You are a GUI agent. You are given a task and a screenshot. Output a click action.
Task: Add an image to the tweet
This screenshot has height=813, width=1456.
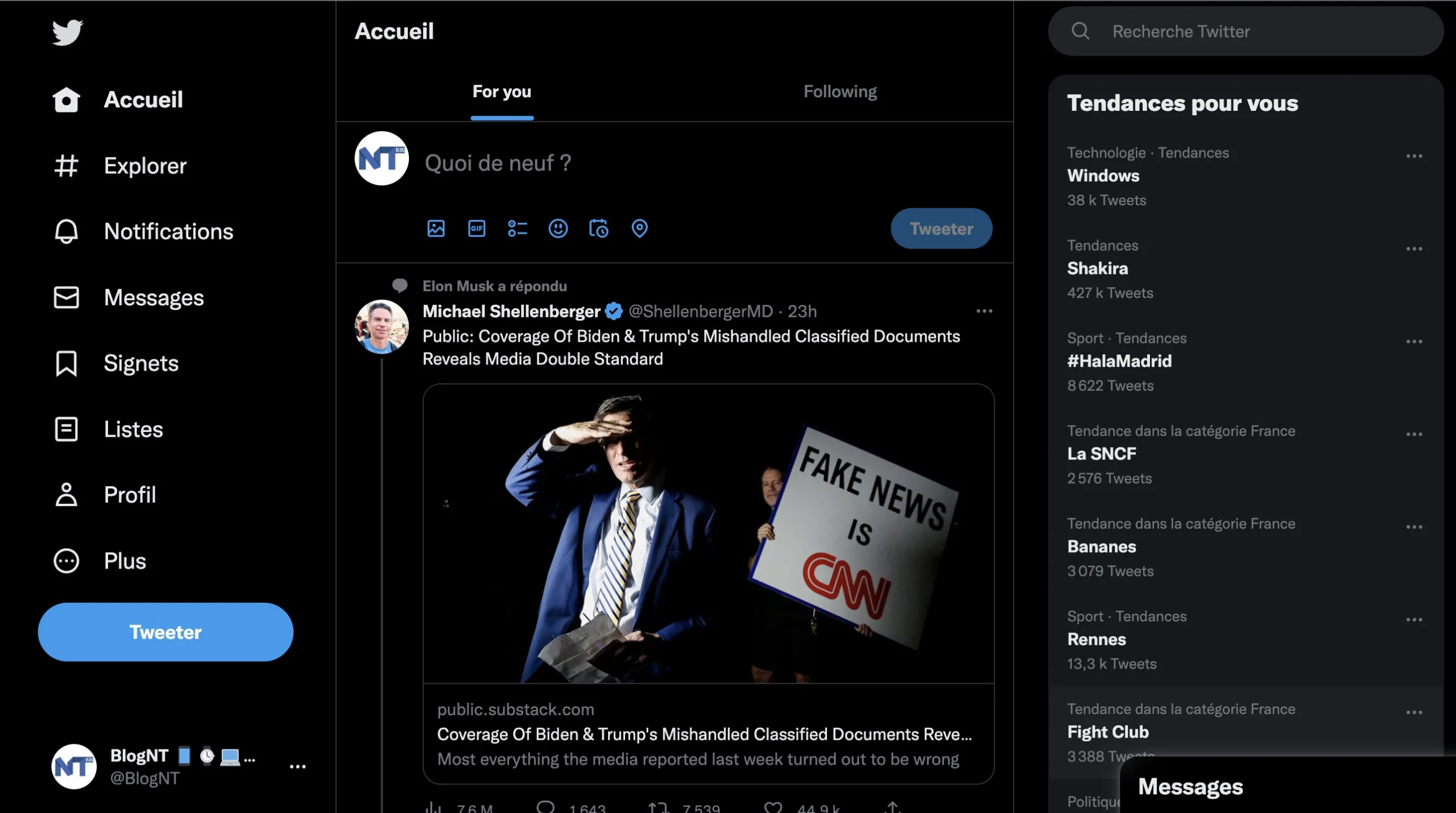(436, 229)
